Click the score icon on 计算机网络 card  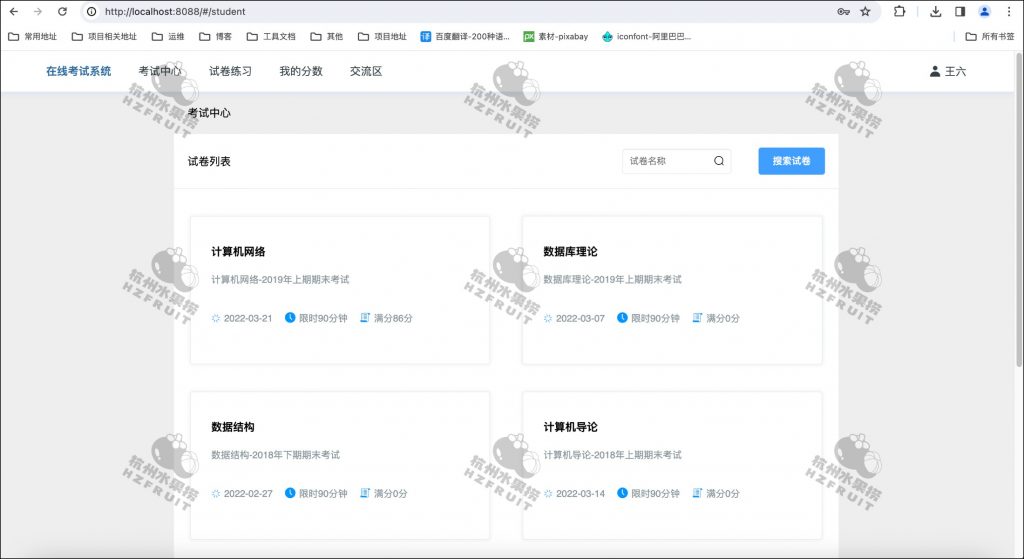tap(365, 317)
